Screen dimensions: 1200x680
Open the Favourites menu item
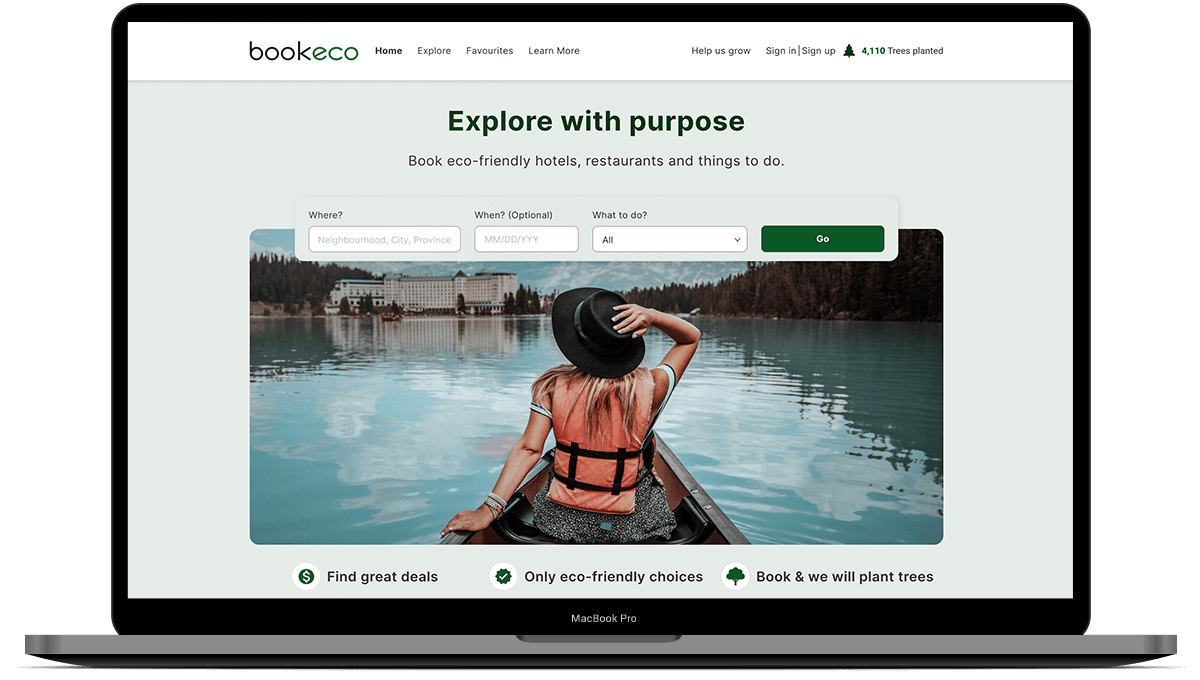[x=489, y=51]
